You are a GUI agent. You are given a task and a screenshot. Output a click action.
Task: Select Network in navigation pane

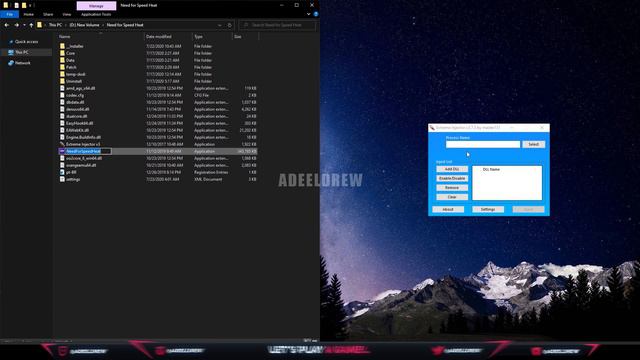[x=22, y=63]
